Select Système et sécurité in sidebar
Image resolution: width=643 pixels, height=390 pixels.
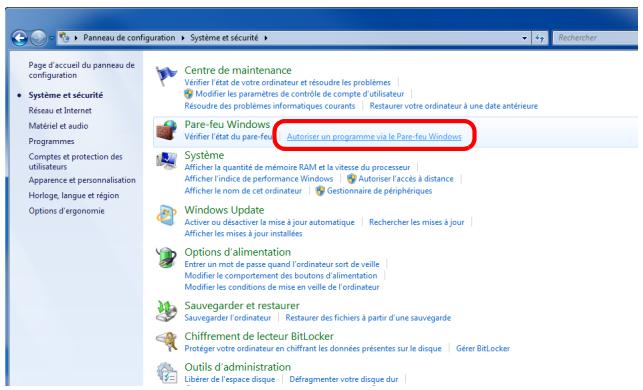click(x=66, y=95)
